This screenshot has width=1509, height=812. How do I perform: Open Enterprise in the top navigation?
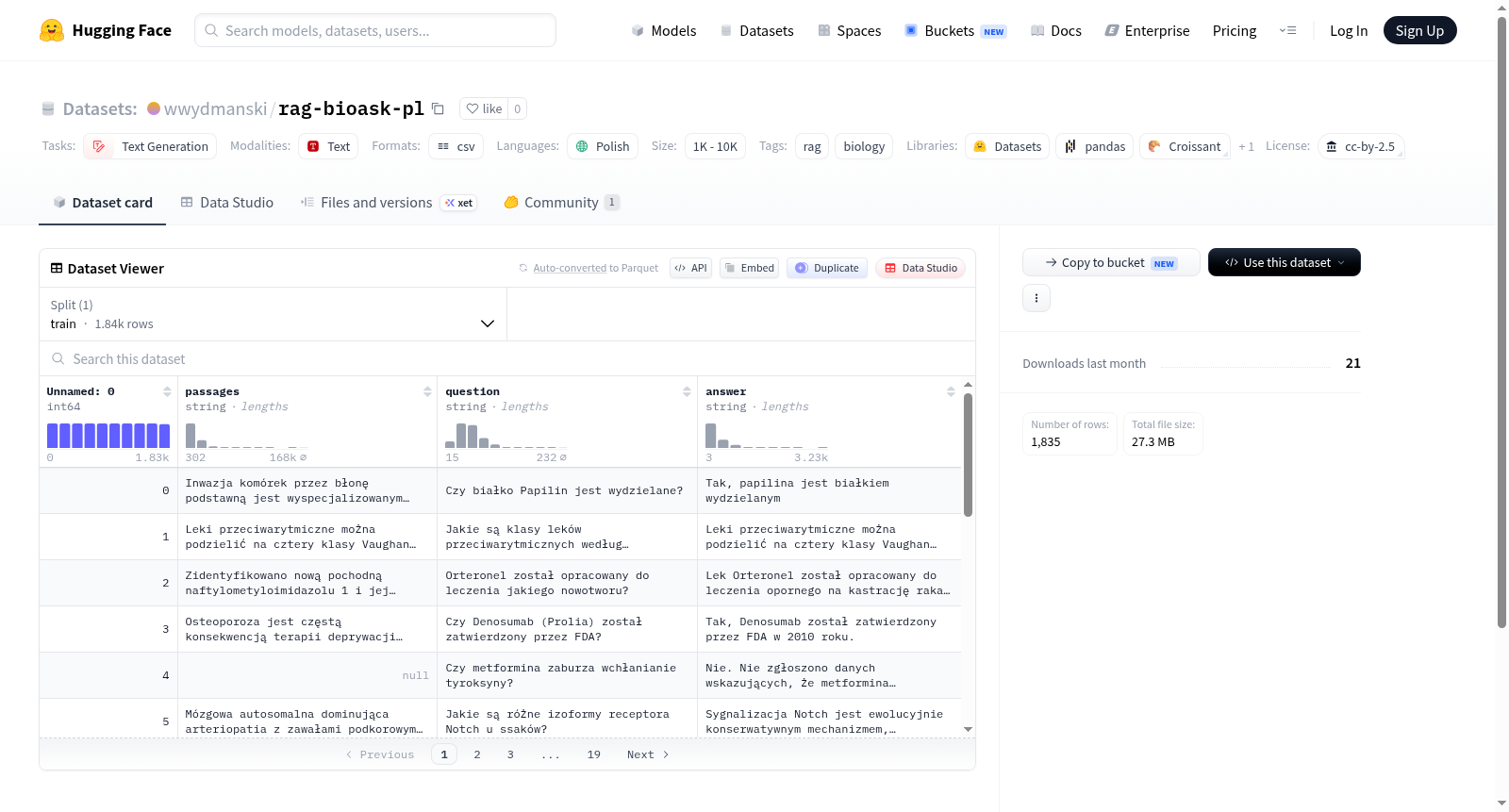(x=1147, y=30)
